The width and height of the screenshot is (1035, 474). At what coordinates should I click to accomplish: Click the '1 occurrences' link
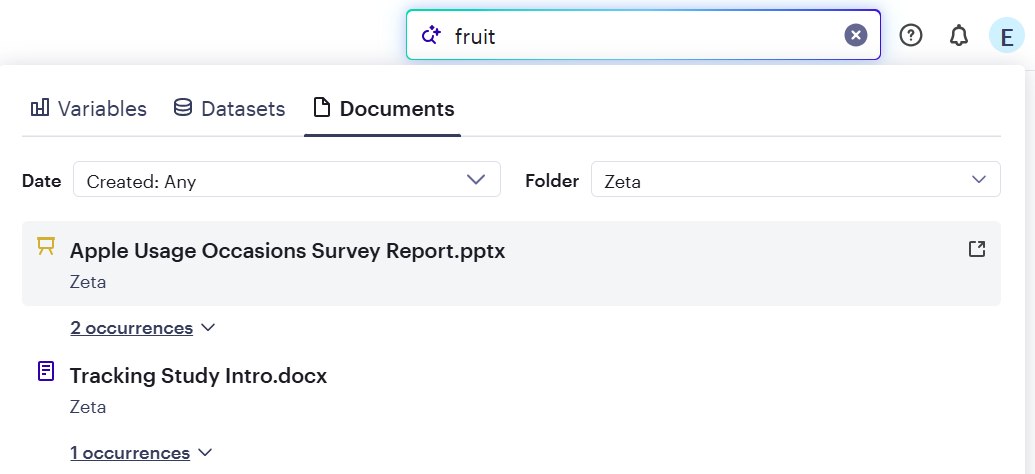(x=130, y=453)
